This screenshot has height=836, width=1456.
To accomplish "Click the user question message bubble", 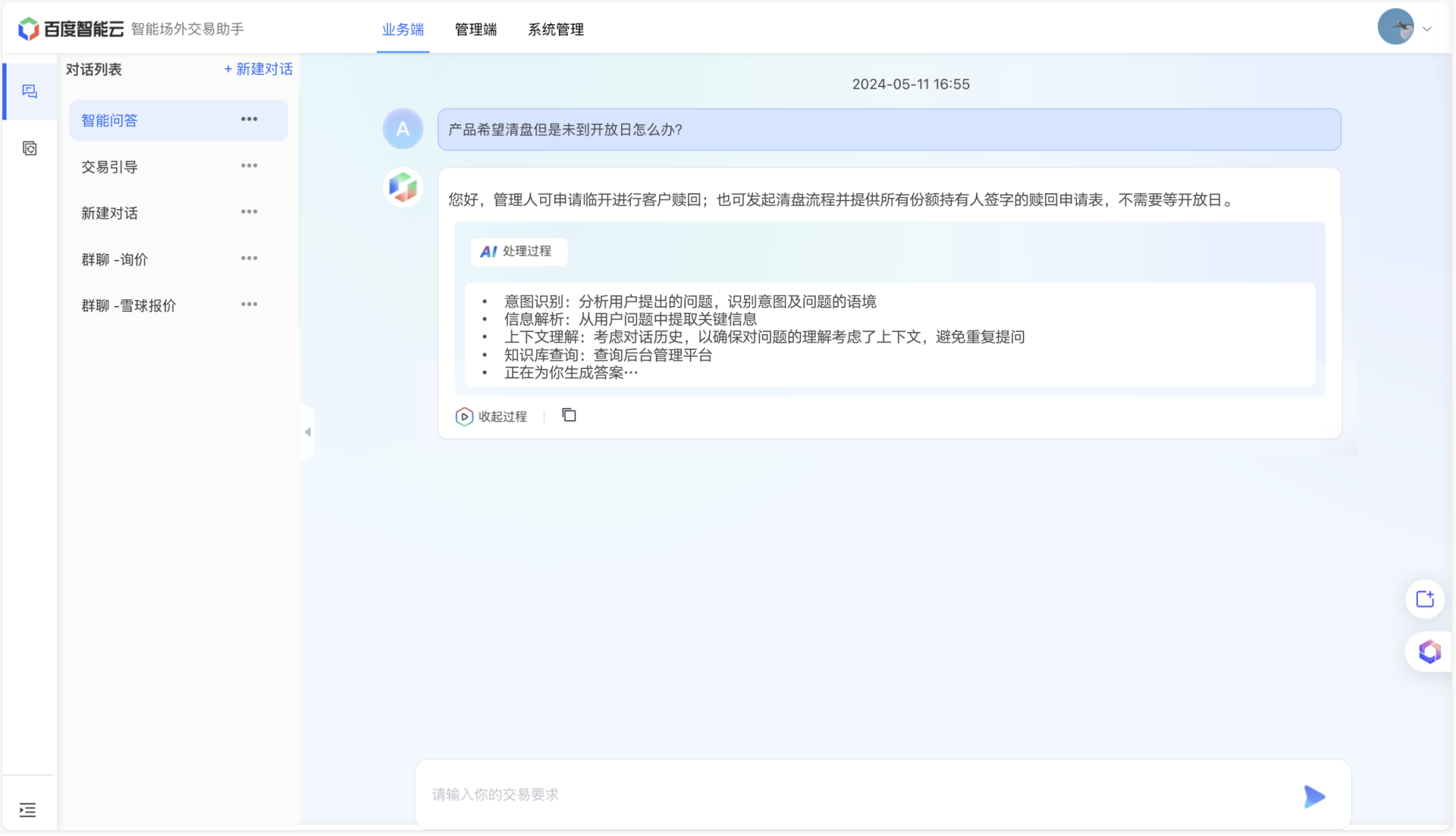I will (x=889, y=130).
